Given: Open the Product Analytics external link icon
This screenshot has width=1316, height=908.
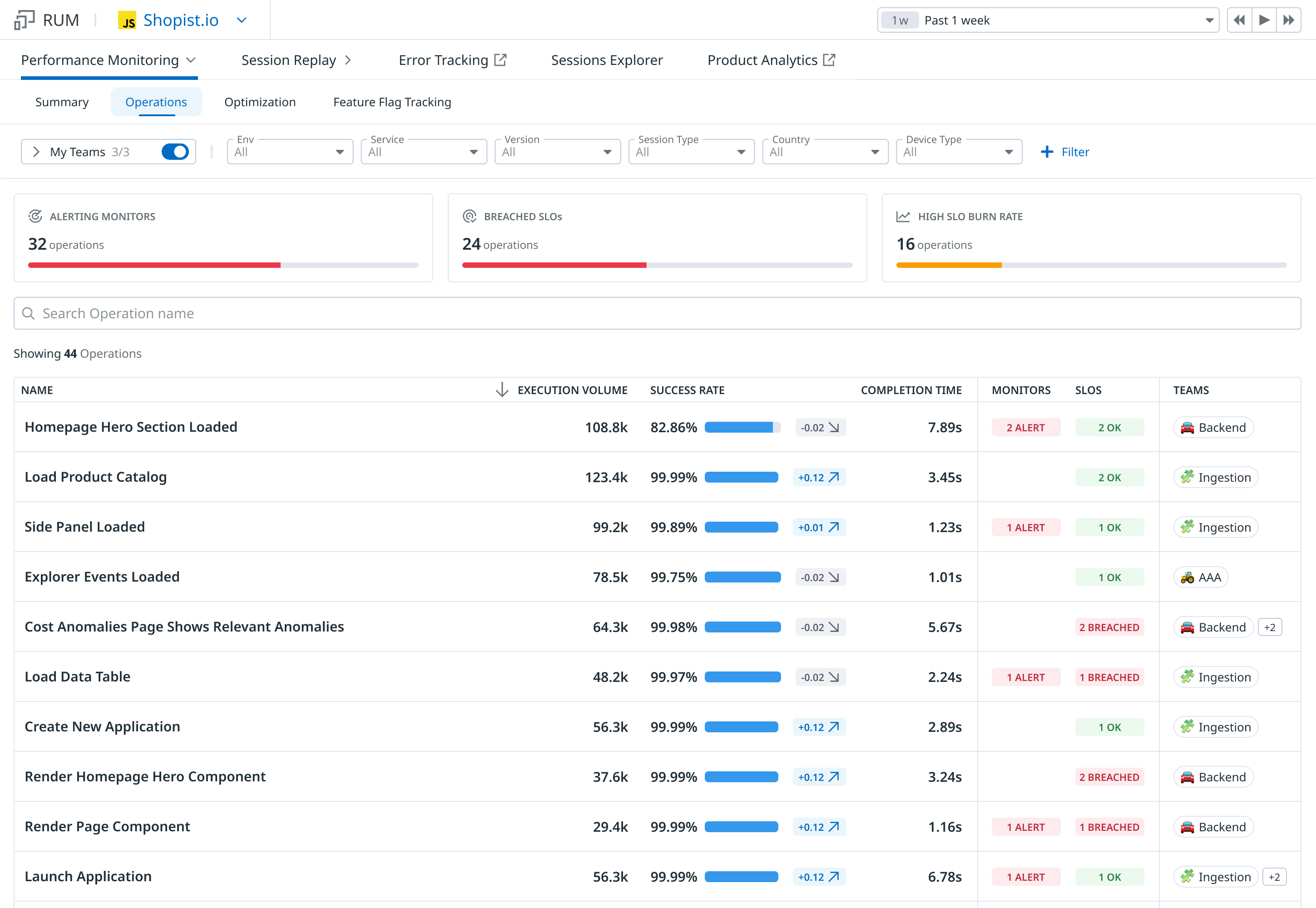Looking at the screenshot, I should (x=830, y=60).
